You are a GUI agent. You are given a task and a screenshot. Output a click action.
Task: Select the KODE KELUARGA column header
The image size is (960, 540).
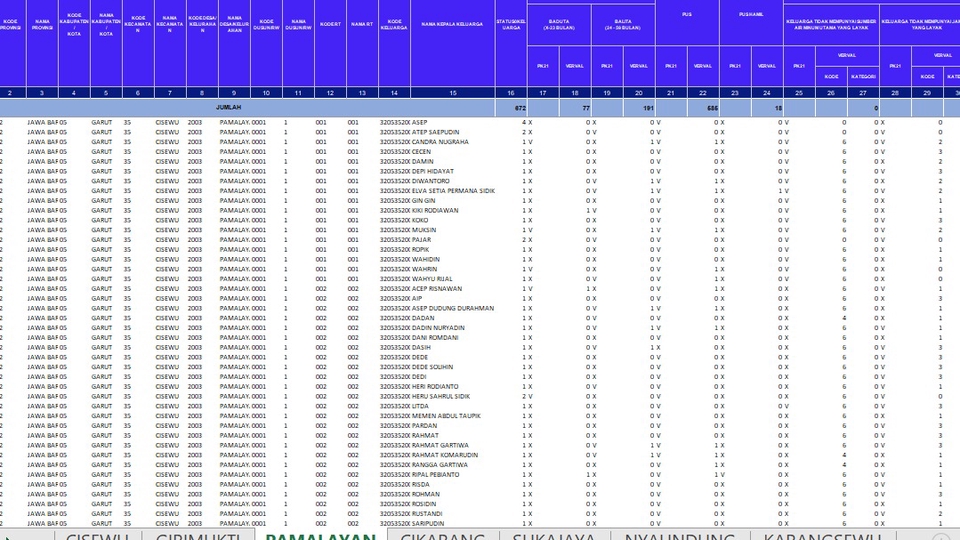394,43
